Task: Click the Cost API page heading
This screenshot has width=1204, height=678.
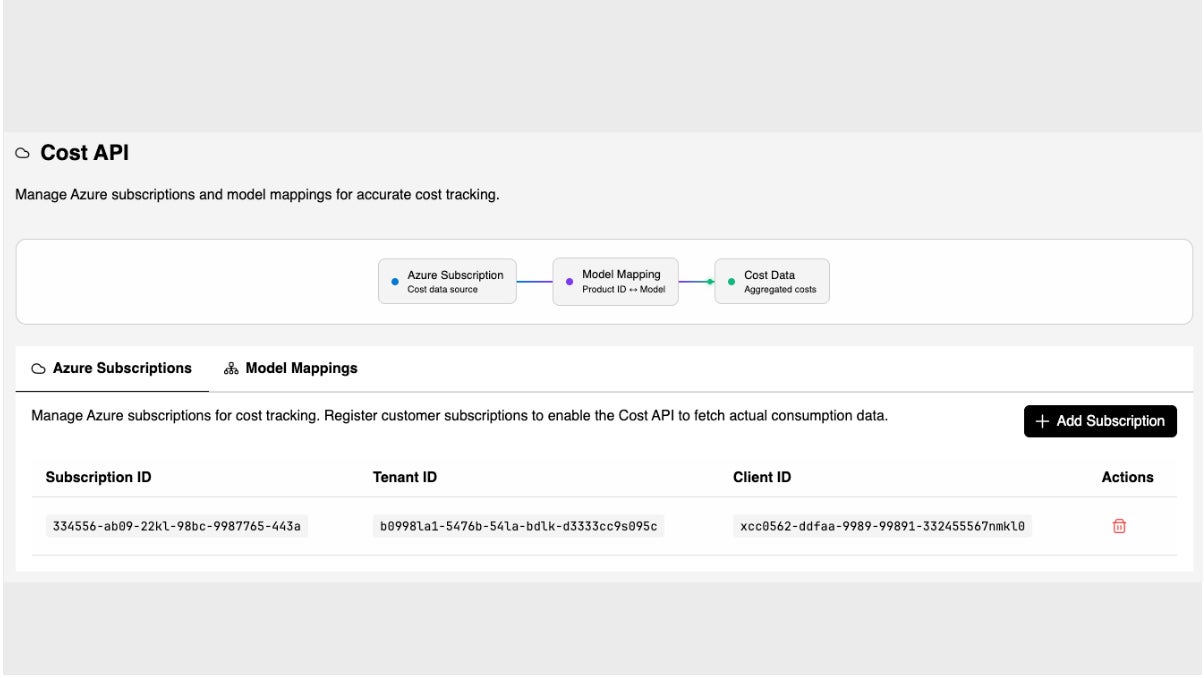Action: pyautogui.click(x=84, y=154)
